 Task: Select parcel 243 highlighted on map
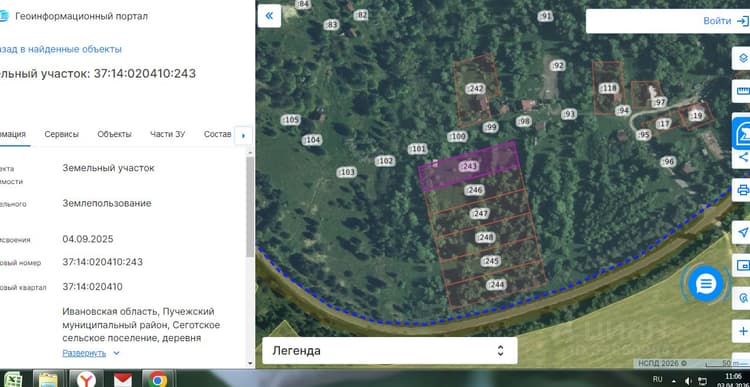click(x=469, y=166)
